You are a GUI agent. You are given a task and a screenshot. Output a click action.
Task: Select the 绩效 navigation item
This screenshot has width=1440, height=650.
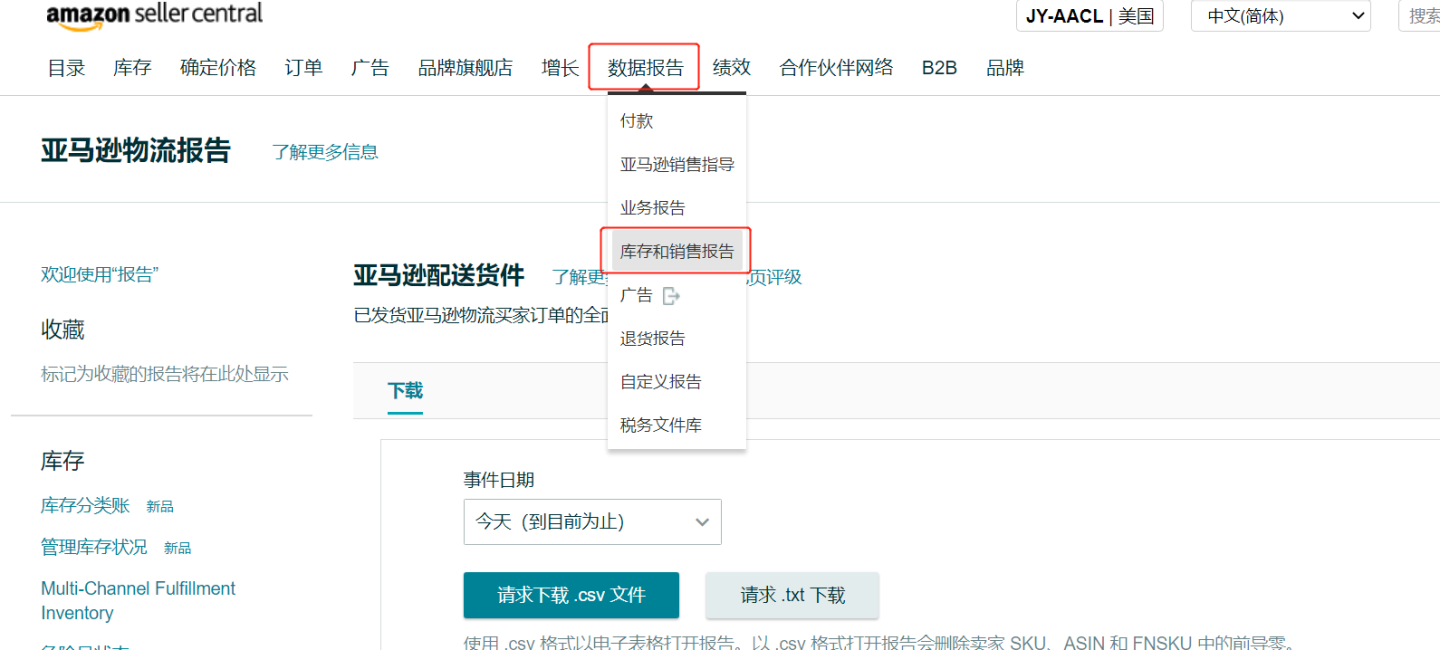pos(732,67)
